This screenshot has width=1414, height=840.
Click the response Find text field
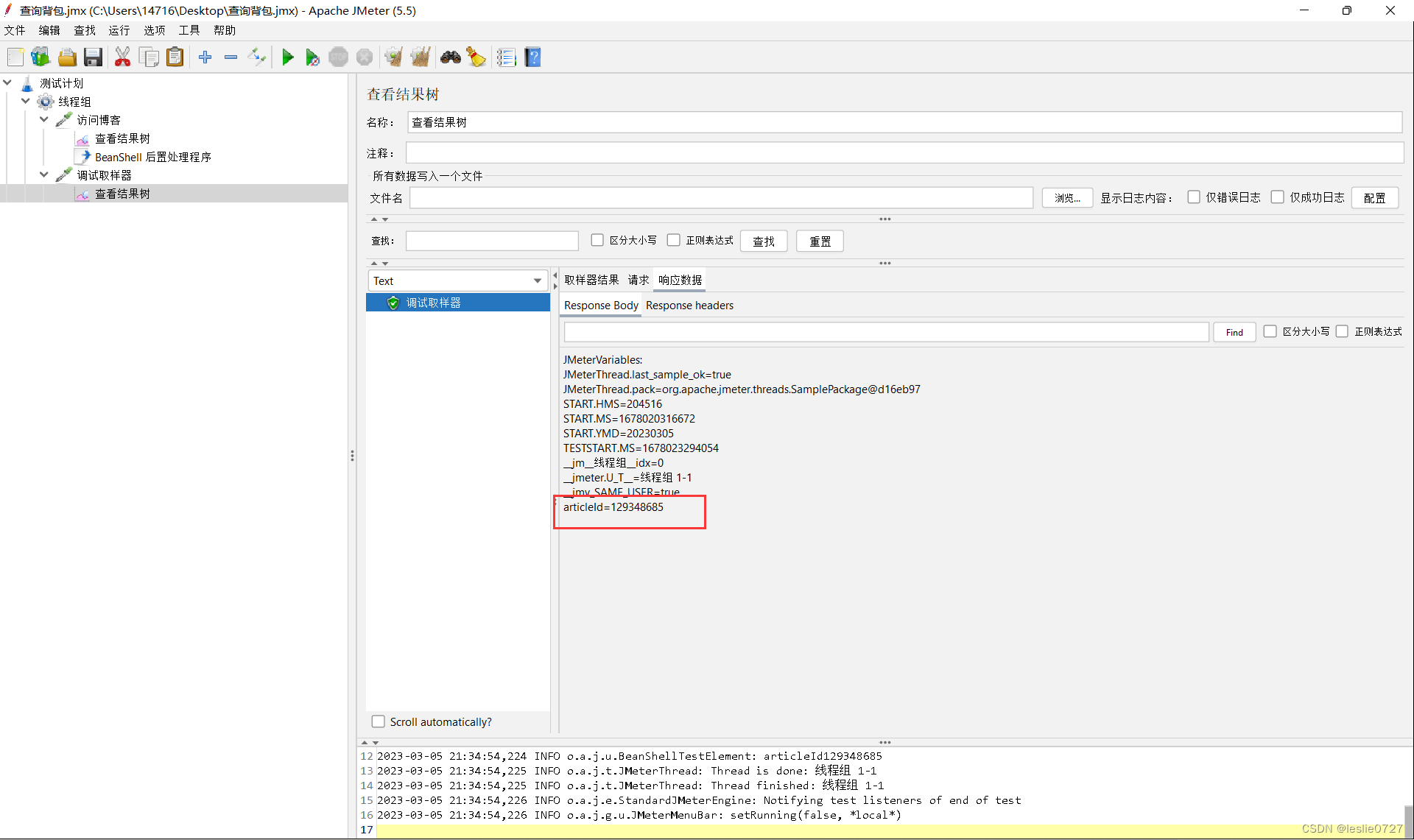886,333
